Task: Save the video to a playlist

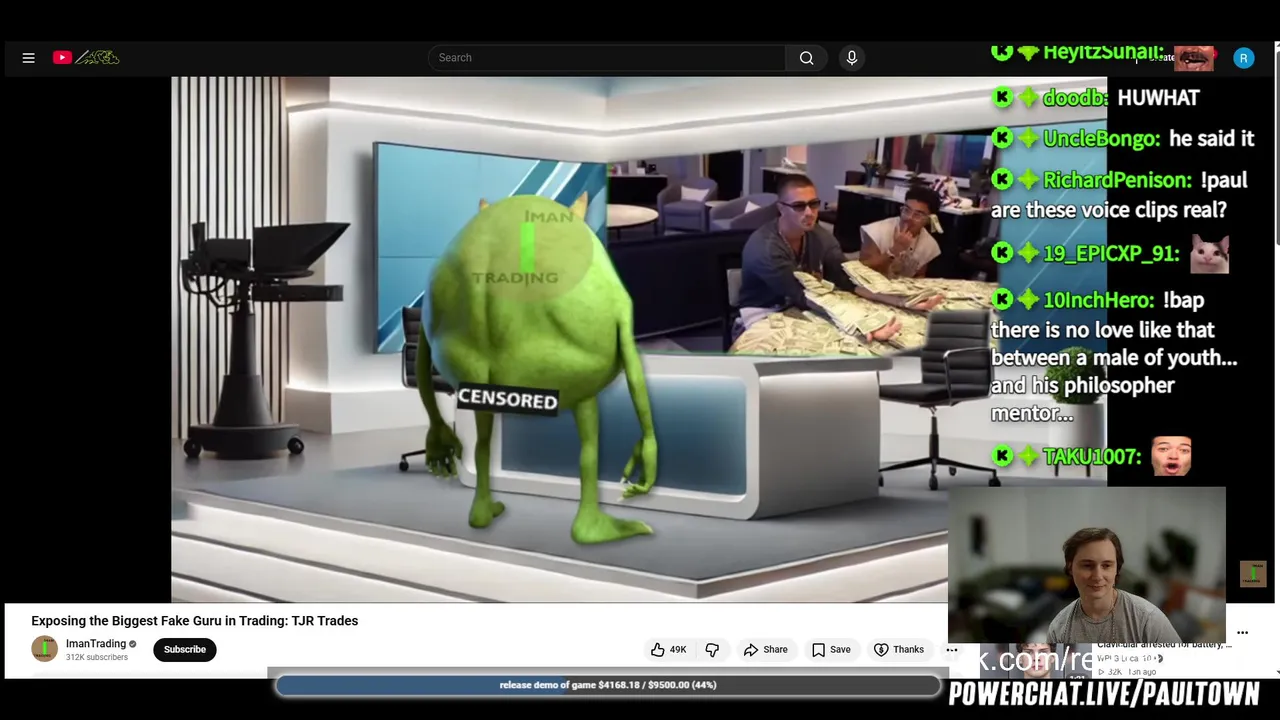Action: click(x=831, y=650)
